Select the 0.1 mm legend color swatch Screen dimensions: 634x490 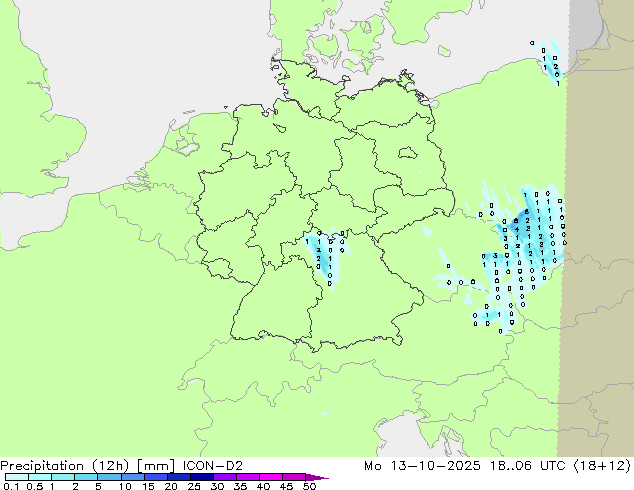tap(17, 477)
